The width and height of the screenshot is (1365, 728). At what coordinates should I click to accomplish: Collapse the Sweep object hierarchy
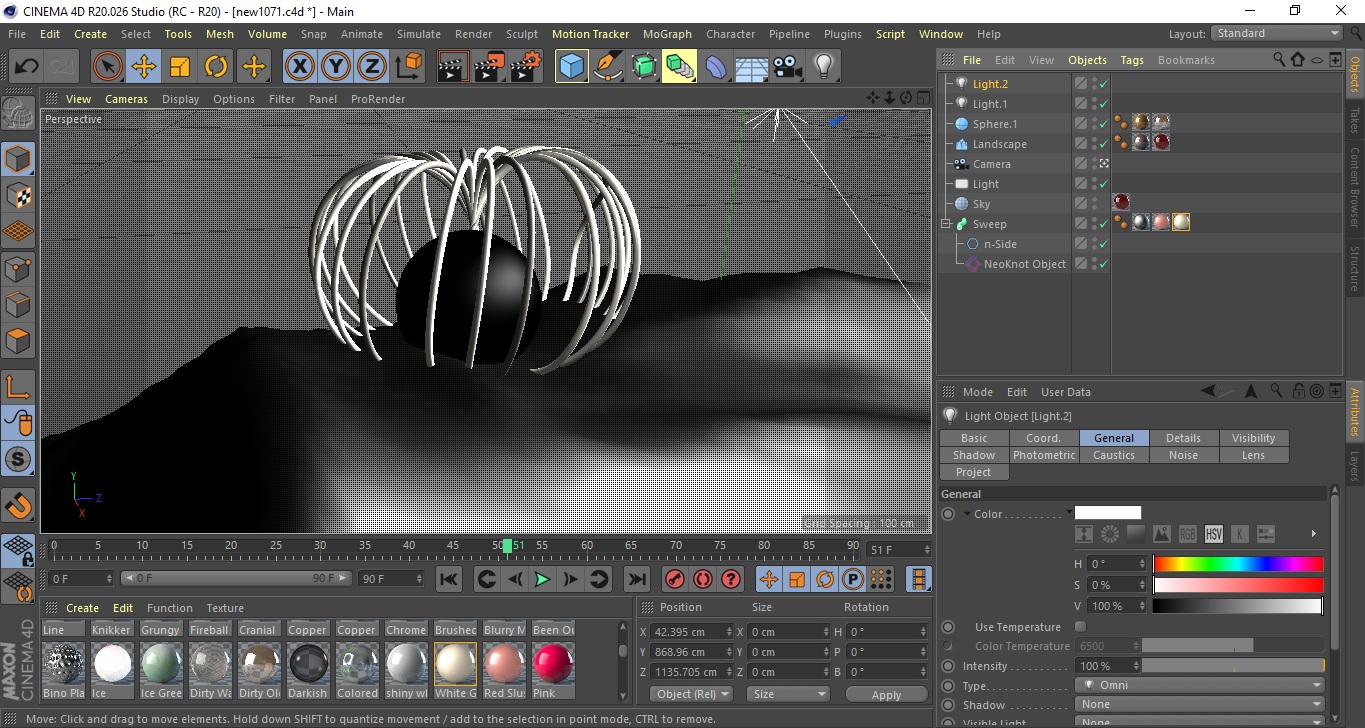(946, 224)
